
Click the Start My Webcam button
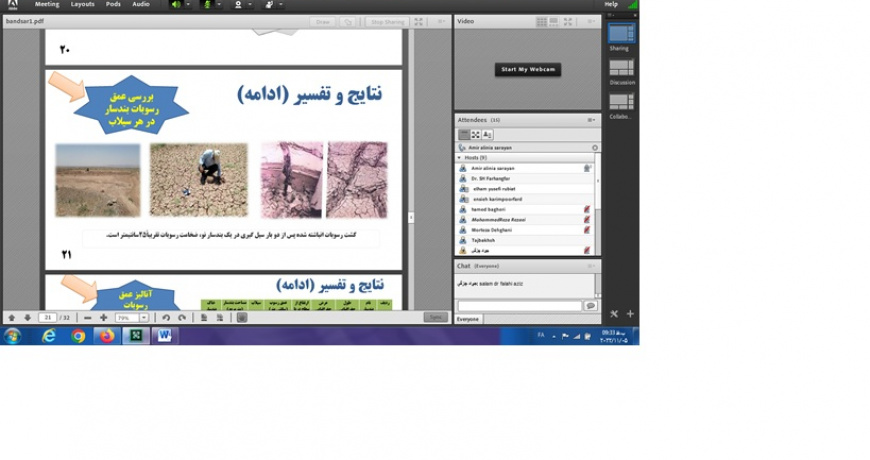[528, 69]
